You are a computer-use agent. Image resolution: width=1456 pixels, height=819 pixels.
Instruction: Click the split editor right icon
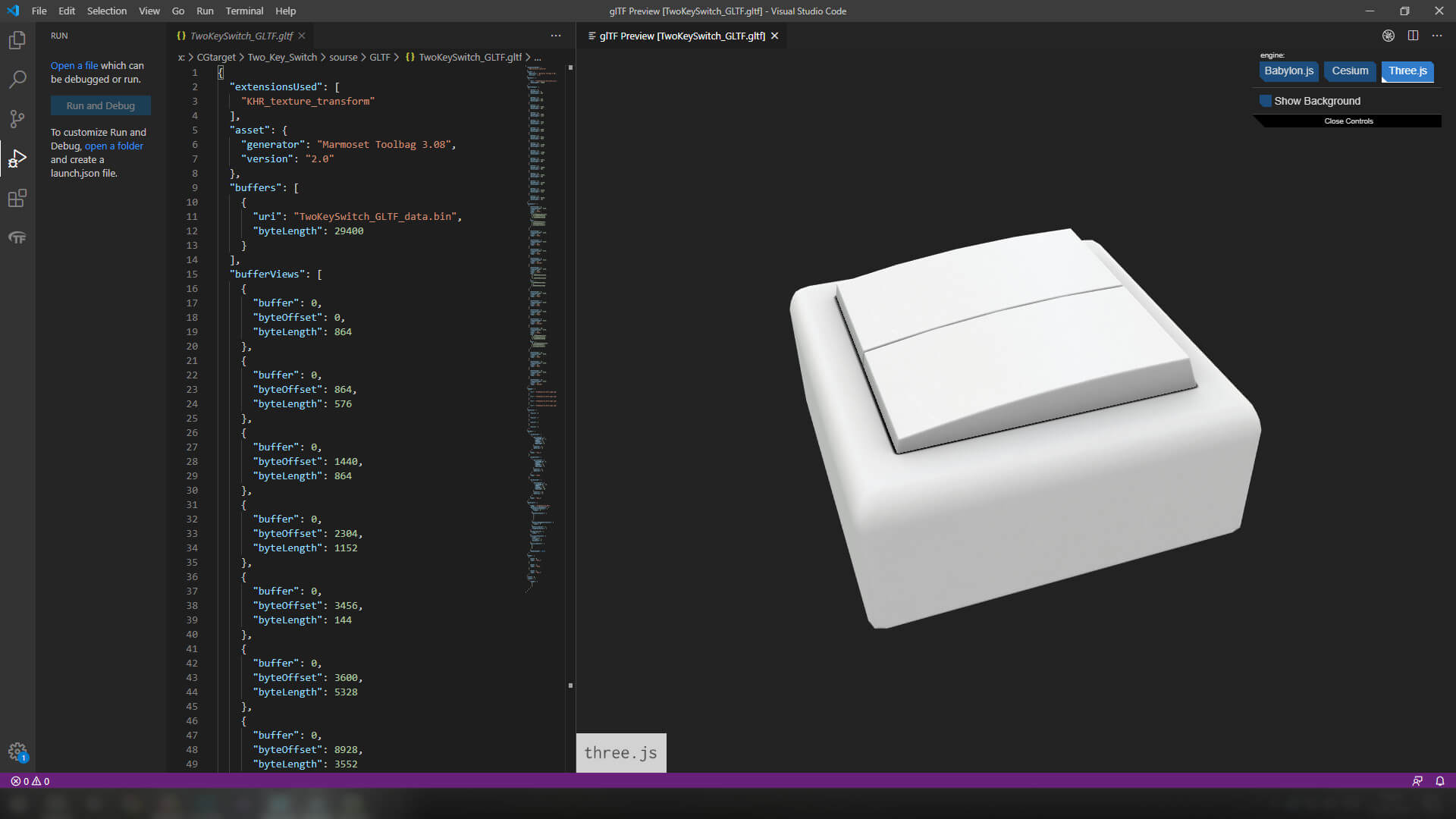point(1413,36)
